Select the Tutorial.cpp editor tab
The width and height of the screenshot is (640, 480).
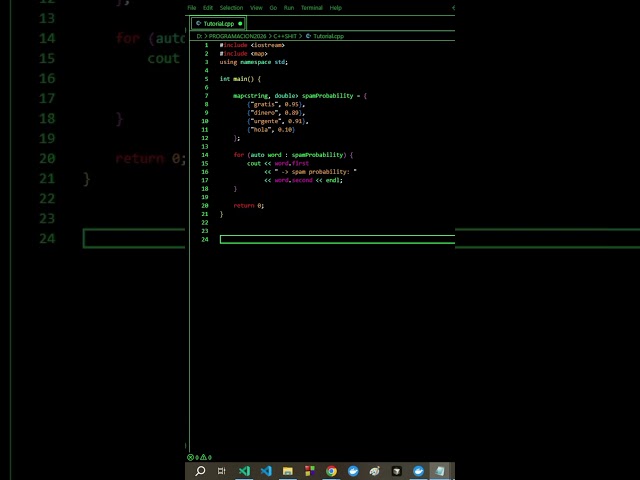(x=218, y=24)
